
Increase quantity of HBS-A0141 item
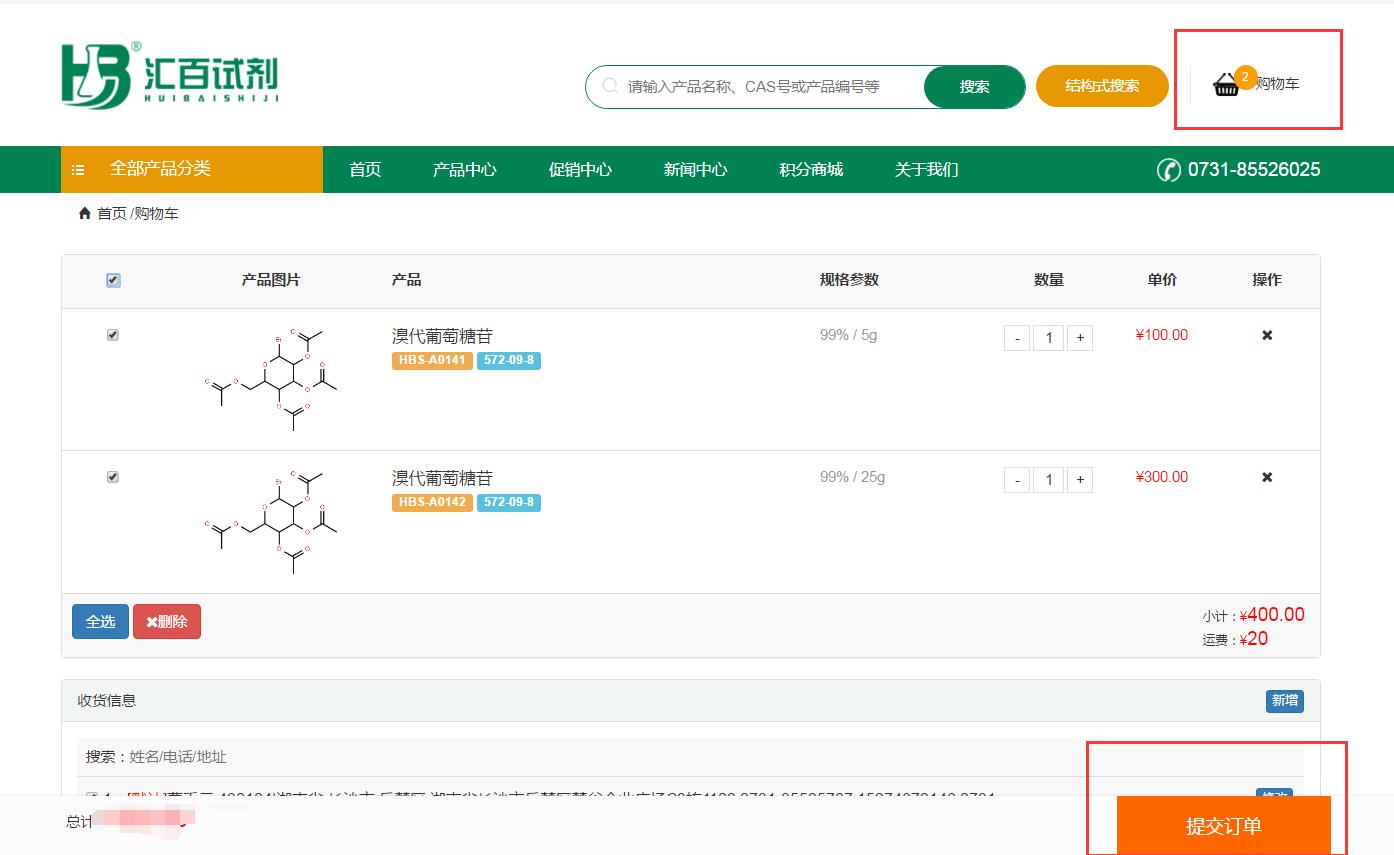pyautogui.click(x=1080, y=338)
